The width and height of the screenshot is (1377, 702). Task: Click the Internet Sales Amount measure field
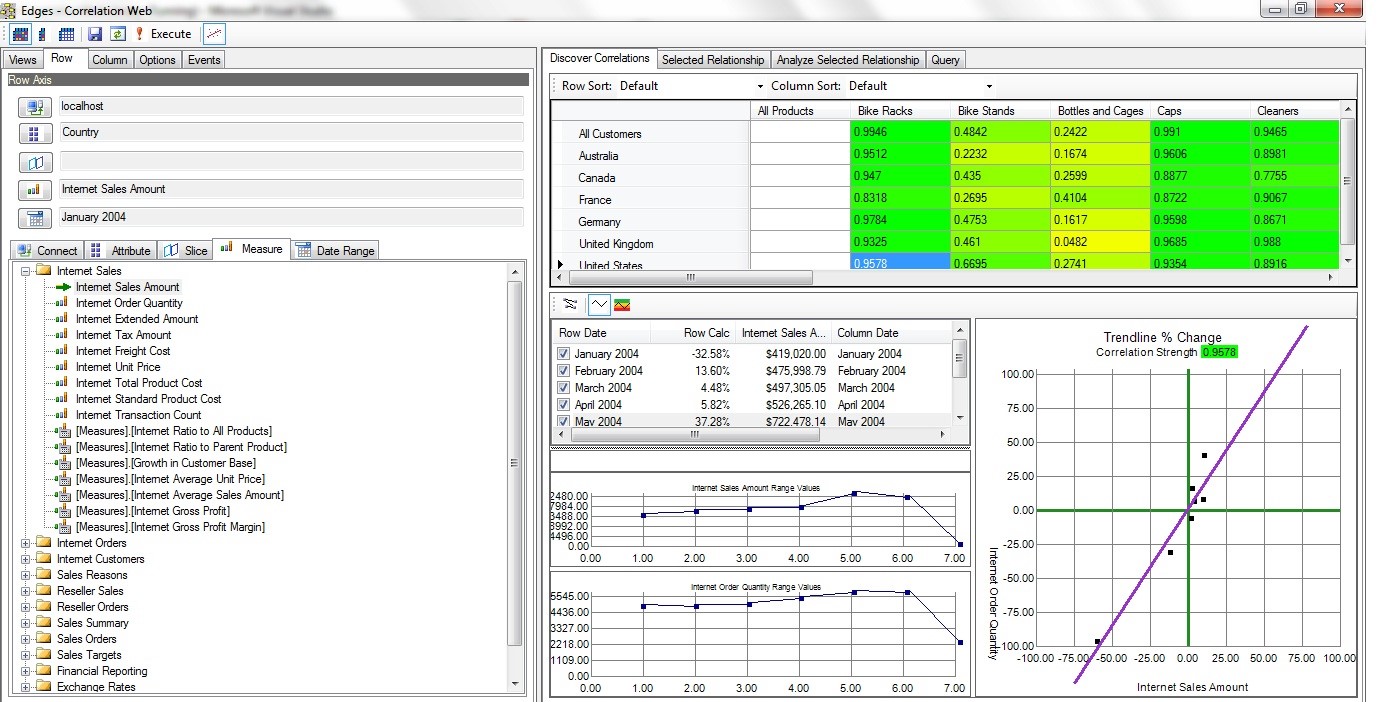click(290, 189)
